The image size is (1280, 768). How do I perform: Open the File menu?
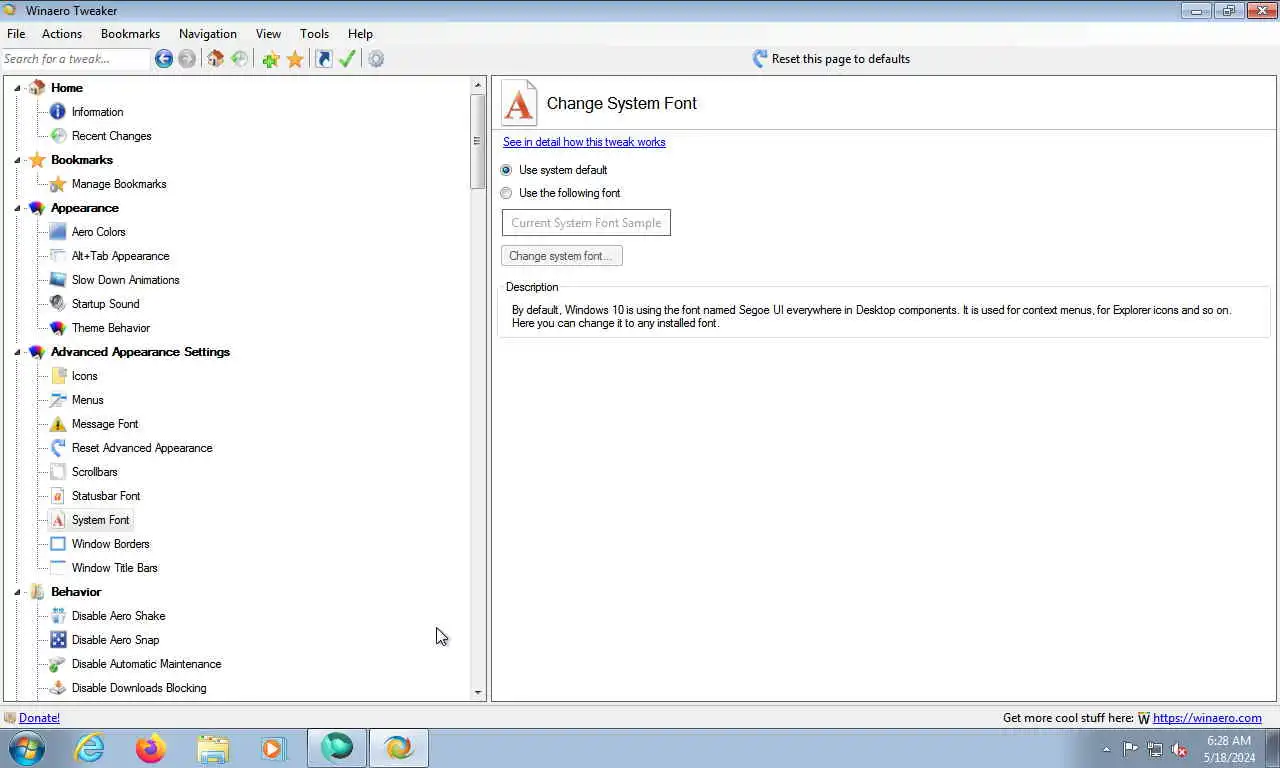pos(16,33)
